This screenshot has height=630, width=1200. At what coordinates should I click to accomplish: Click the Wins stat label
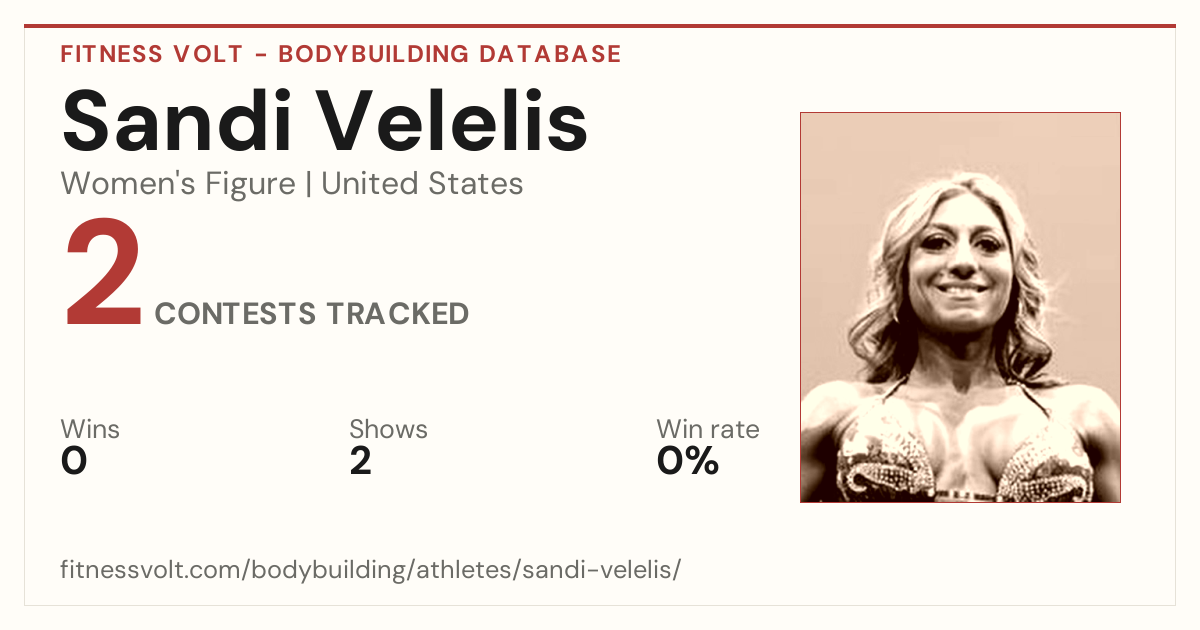pyautogui.click(x=90, y=430)
